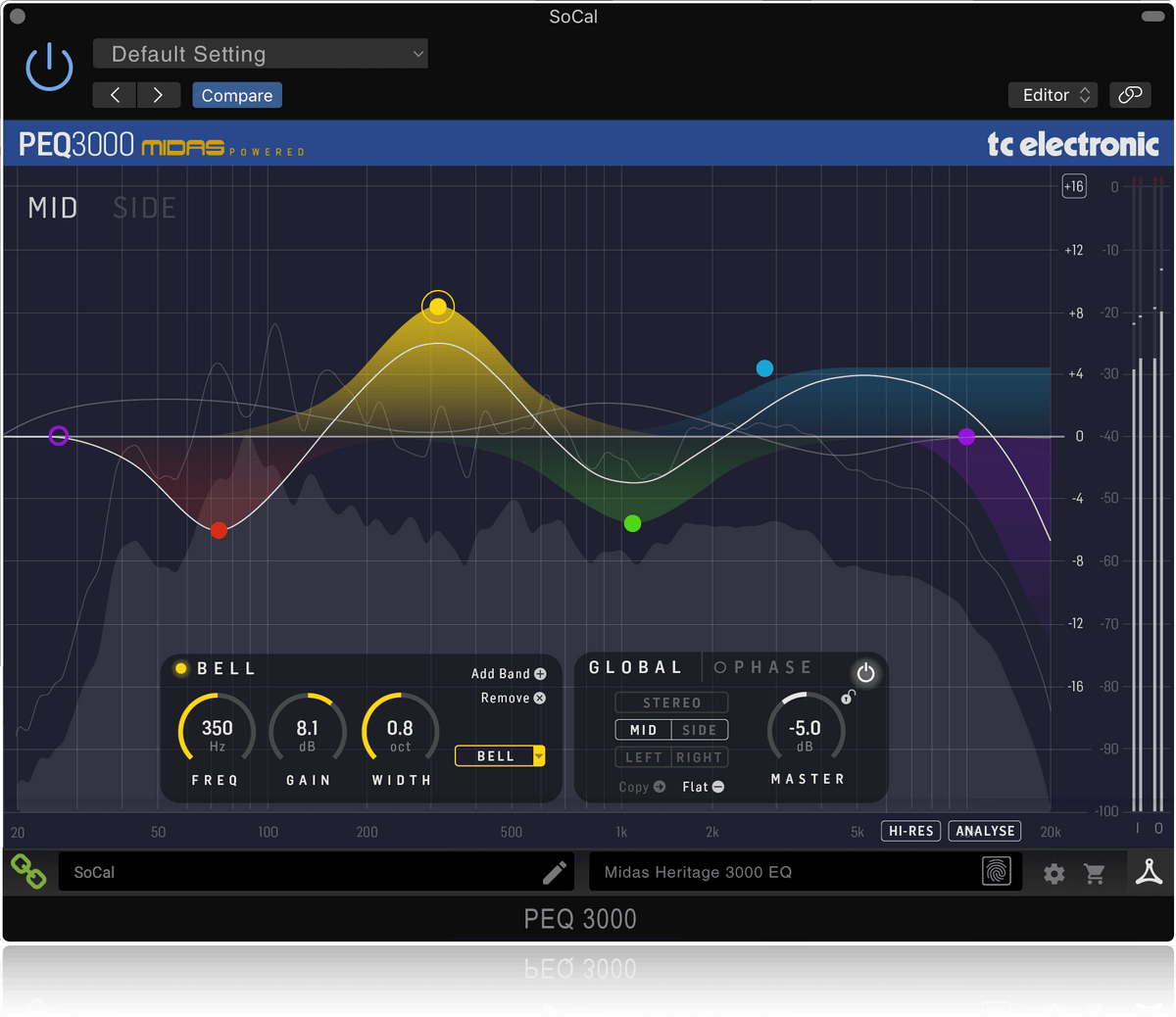
Task: Switch to the PHASE tab
Action: 763,667
